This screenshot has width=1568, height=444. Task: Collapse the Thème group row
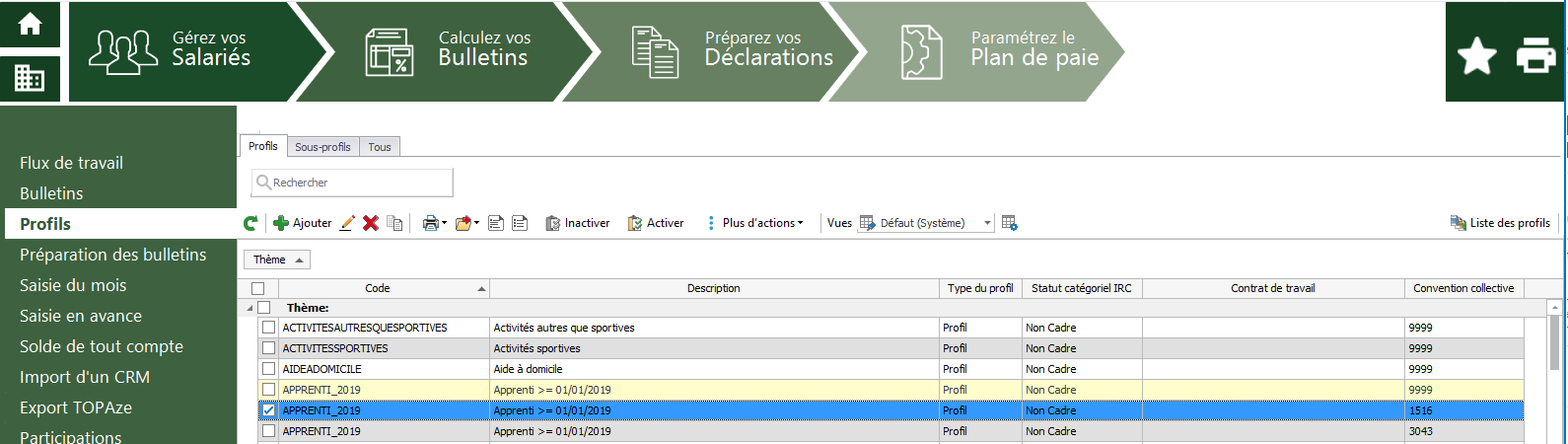pos(249,309)
